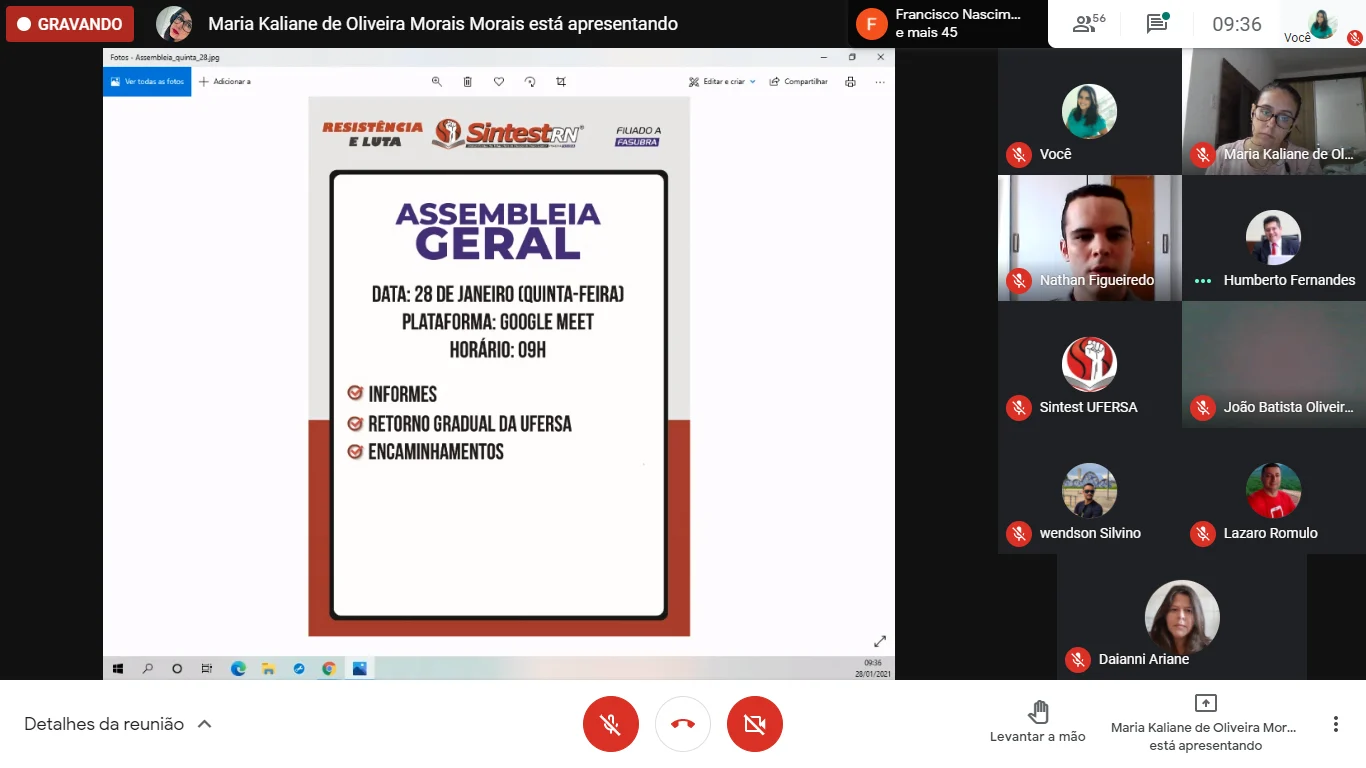This screenshot has height=768, width=1366.
Task: Click the GRAVANDO recording indicator
Action: pyautogui.click(x=70, y=24)
